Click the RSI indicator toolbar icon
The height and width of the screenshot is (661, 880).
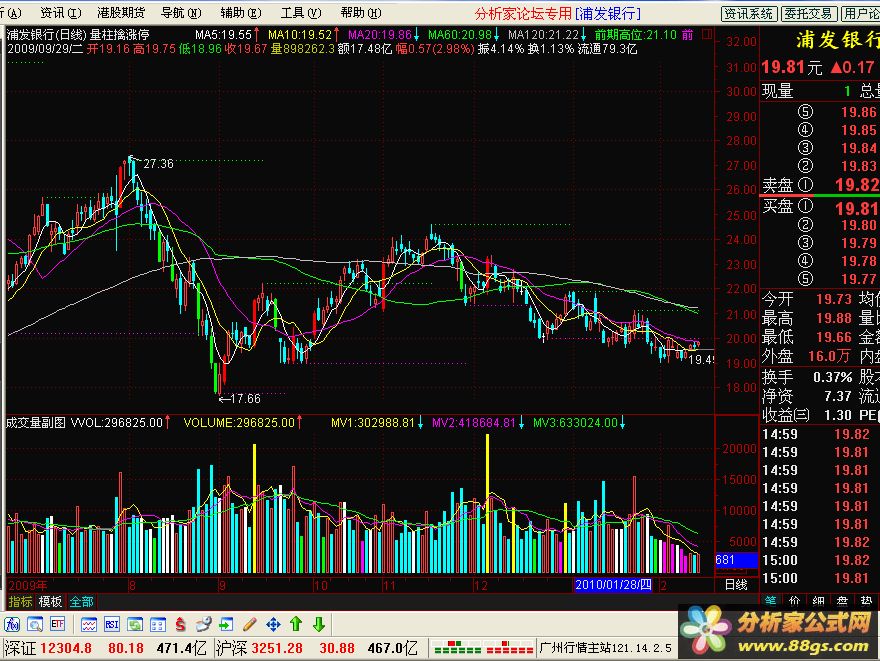tap(112, 624)
